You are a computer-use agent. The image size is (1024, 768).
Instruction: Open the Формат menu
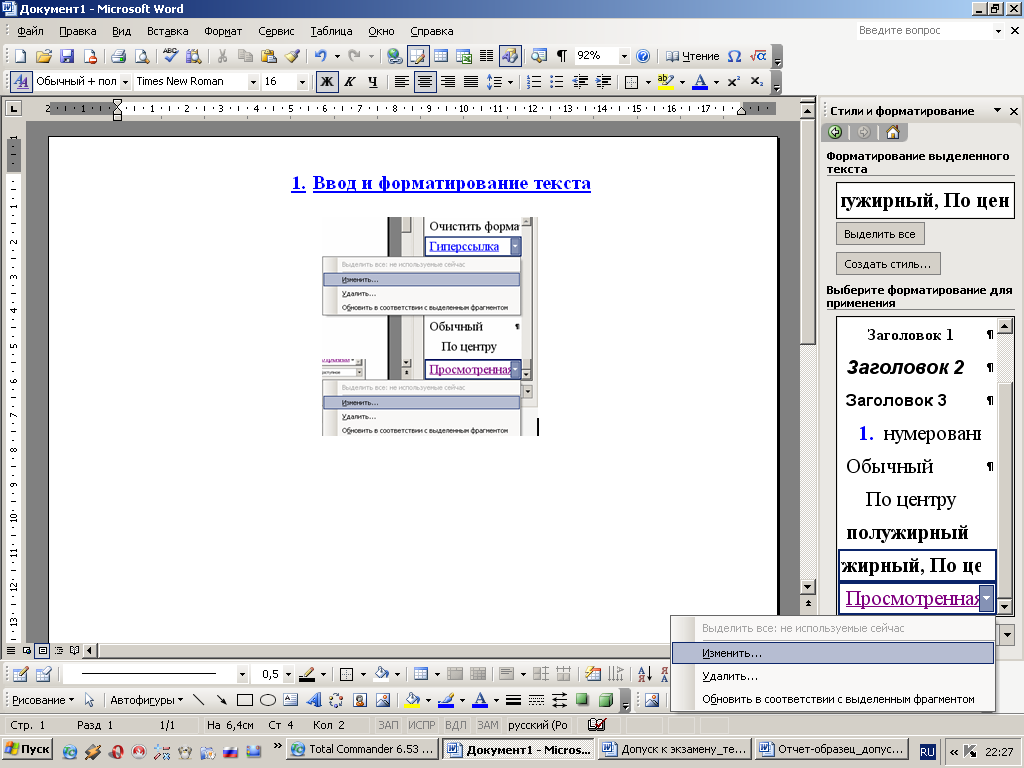pyautogui.click(x=223, y=31)
